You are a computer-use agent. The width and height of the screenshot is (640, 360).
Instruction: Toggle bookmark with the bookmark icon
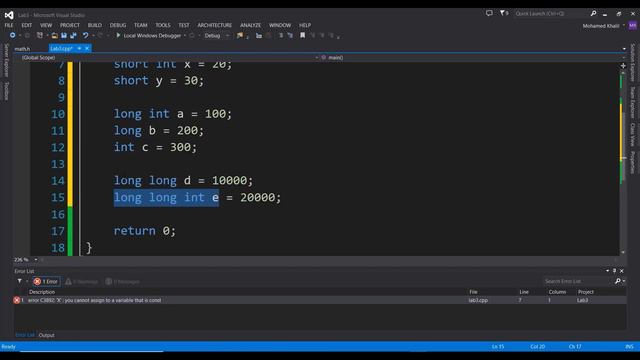[302, 36]
